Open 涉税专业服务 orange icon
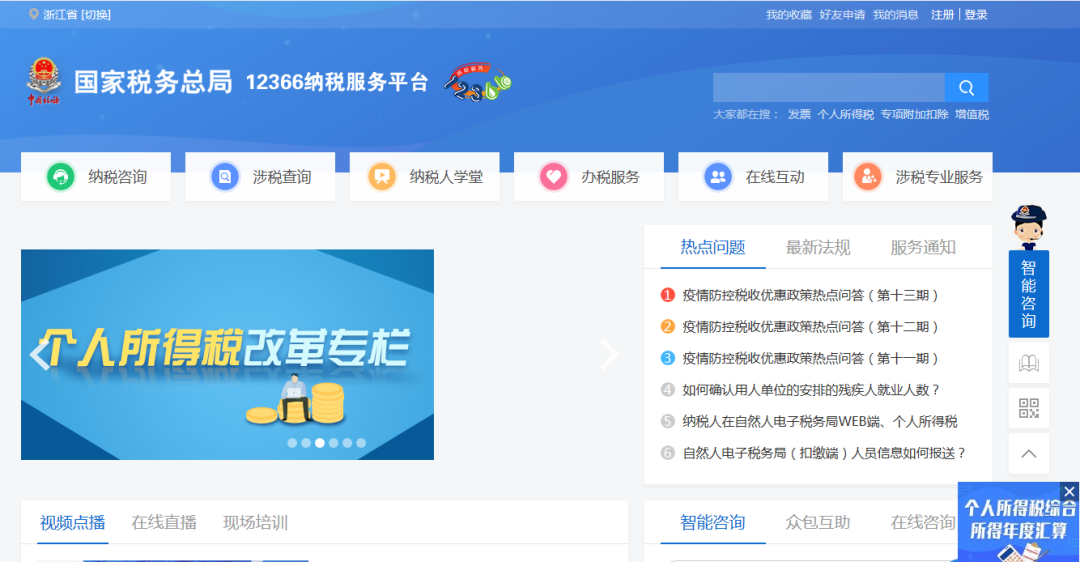Screen dimensions: 1080x562 [867, 177]
